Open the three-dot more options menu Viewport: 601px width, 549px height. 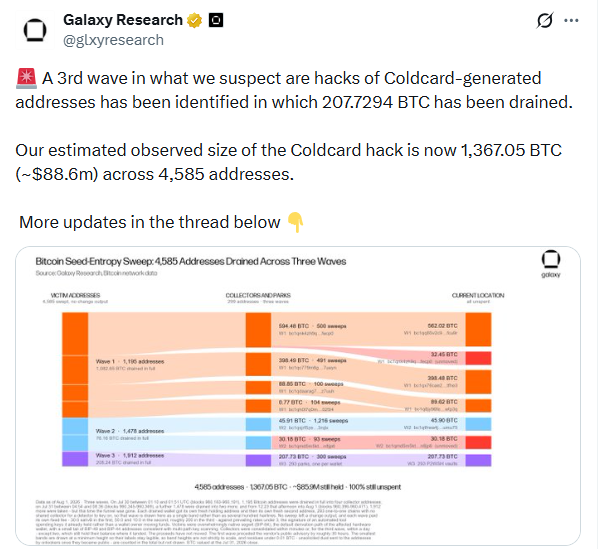point(571,20)
